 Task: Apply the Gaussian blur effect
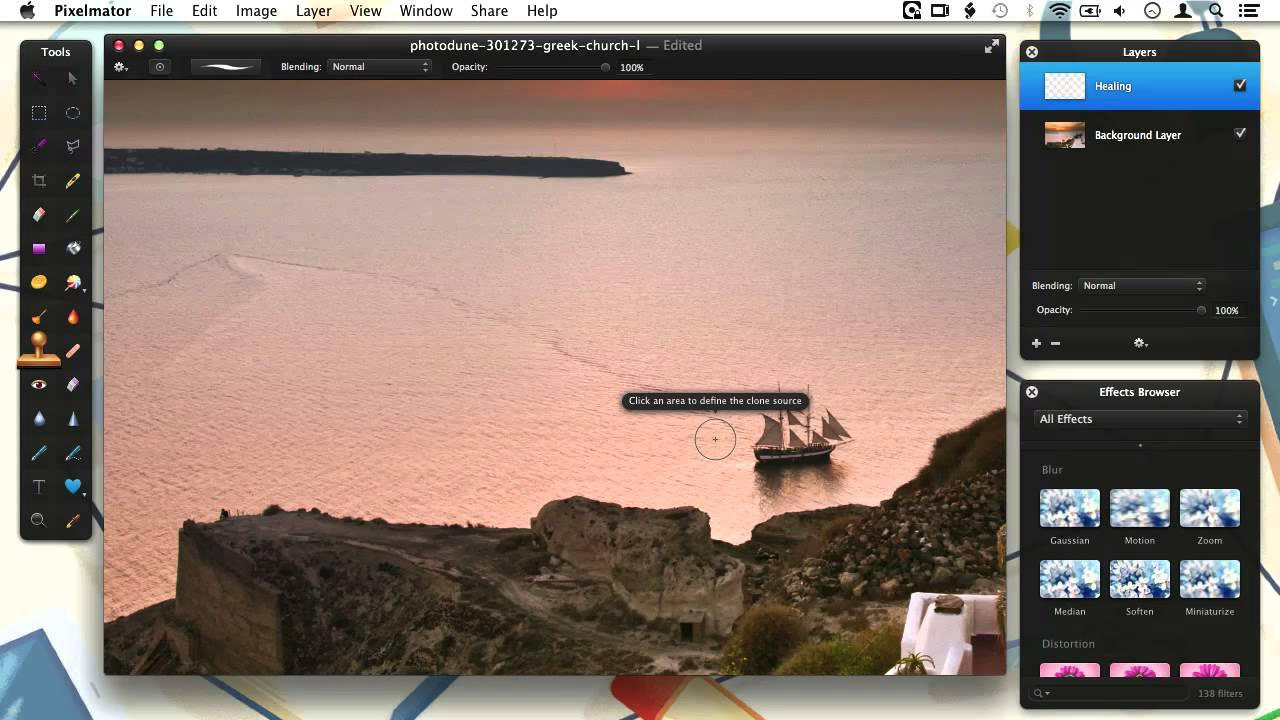(1069, 507)
